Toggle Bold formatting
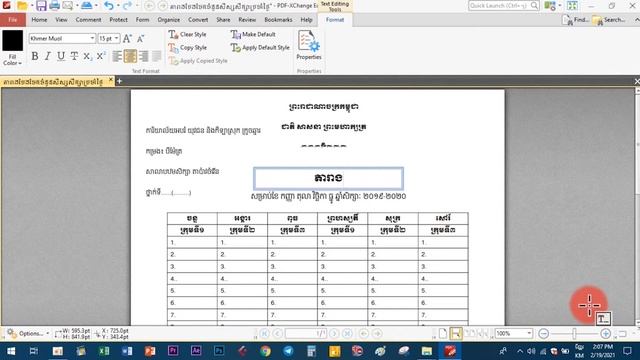The image size is (640, 360). click(35, 56)
